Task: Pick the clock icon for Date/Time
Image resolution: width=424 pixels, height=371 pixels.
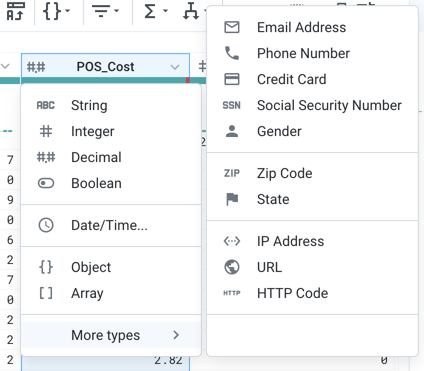Action: (x=46, y=225)
